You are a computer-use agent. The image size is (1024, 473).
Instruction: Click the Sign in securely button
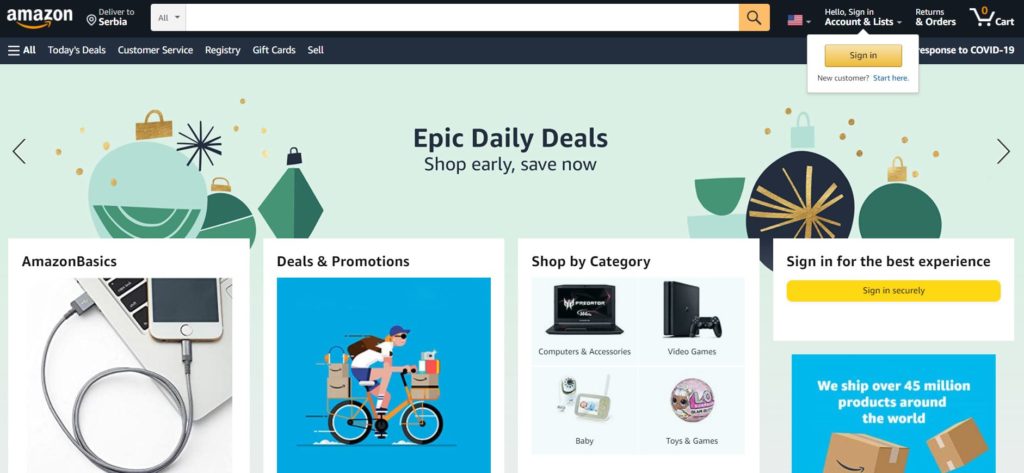point(893,291)
